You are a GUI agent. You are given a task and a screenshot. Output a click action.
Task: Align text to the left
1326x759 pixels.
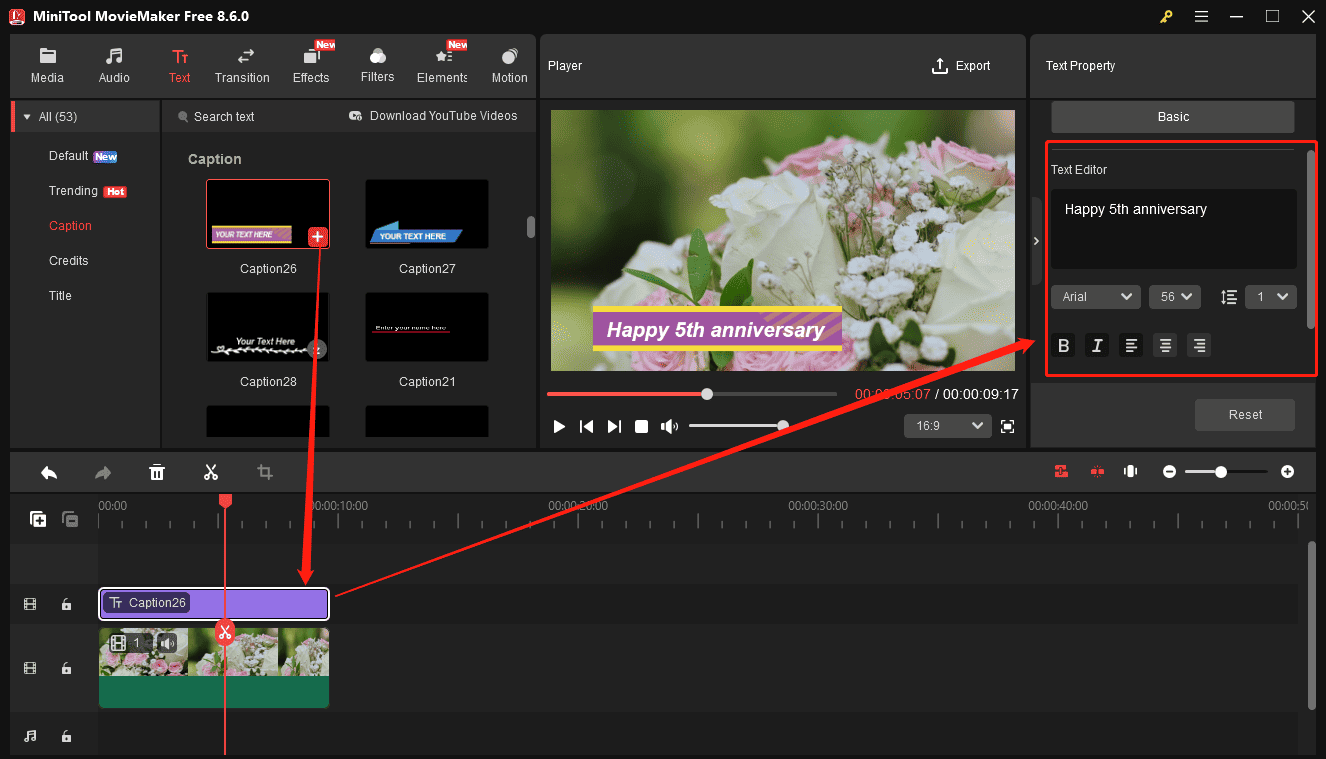pyautogui.click(x=1131, y=346)
